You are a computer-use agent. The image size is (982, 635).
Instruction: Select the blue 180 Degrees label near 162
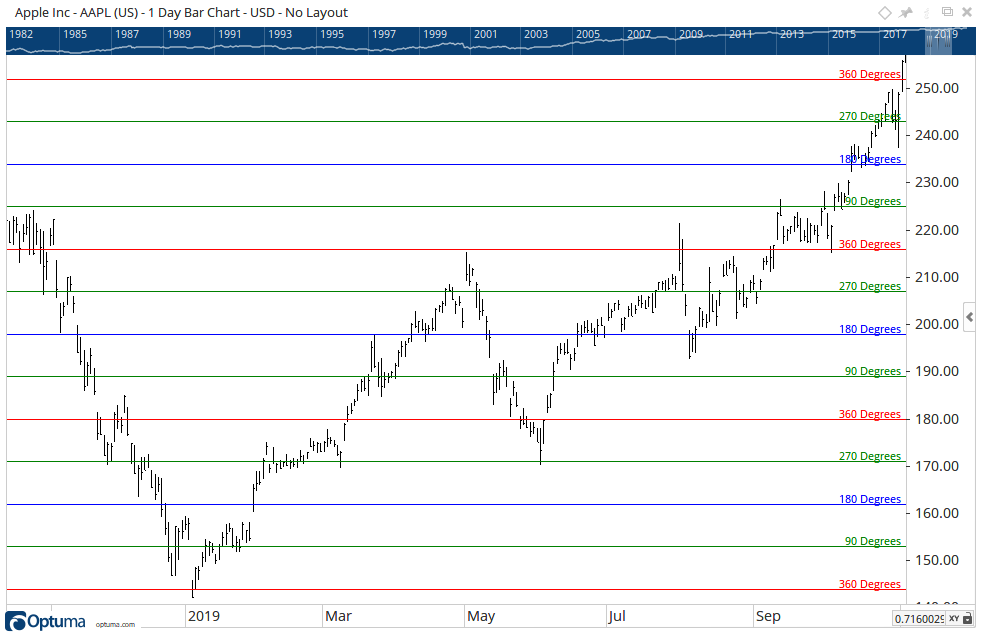[870, 499]
